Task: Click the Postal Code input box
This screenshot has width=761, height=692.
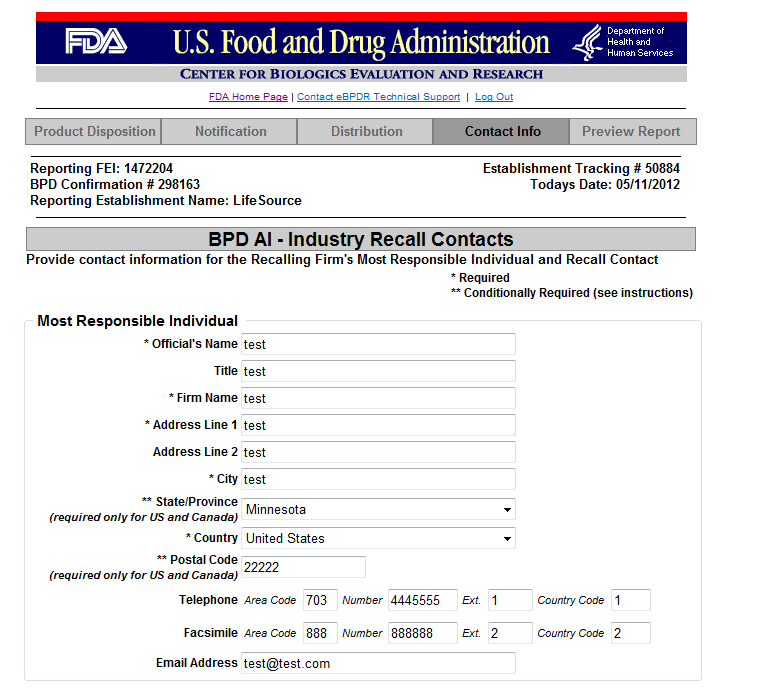Action: click(303, 567)
